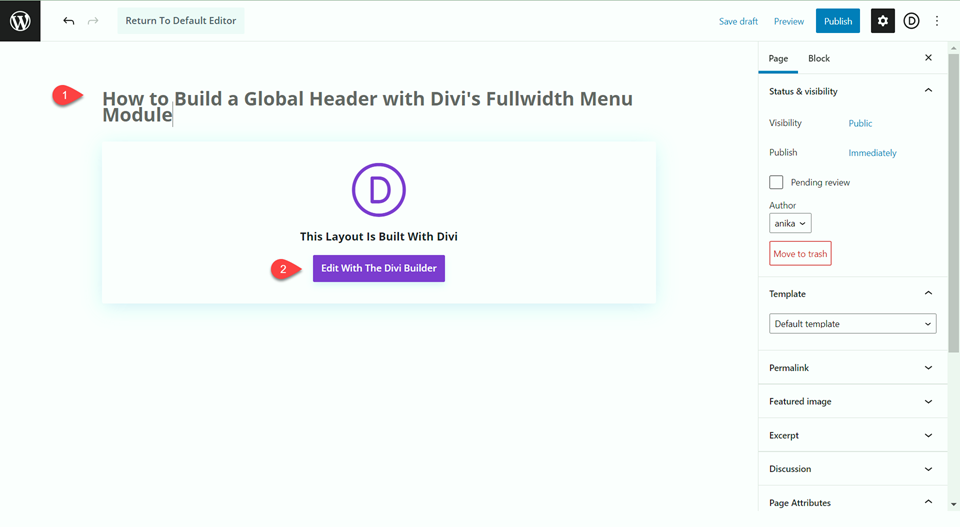Click the sidebar vertical scrollbar thumb
This screenshot has width=960, height=527.
[x=953, y=202]
